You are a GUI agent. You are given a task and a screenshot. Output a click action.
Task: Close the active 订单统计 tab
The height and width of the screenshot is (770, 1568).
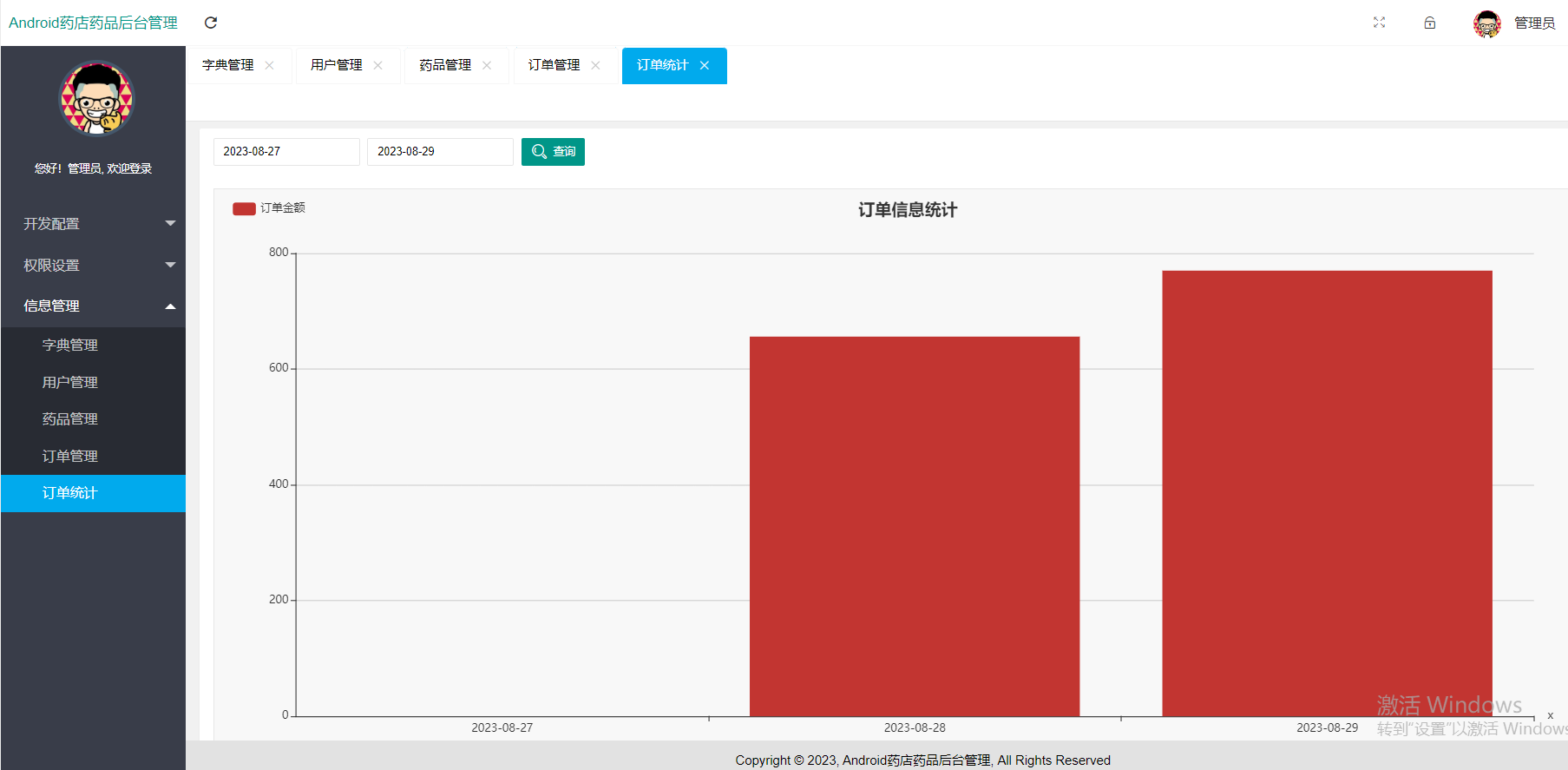point(705,66)
